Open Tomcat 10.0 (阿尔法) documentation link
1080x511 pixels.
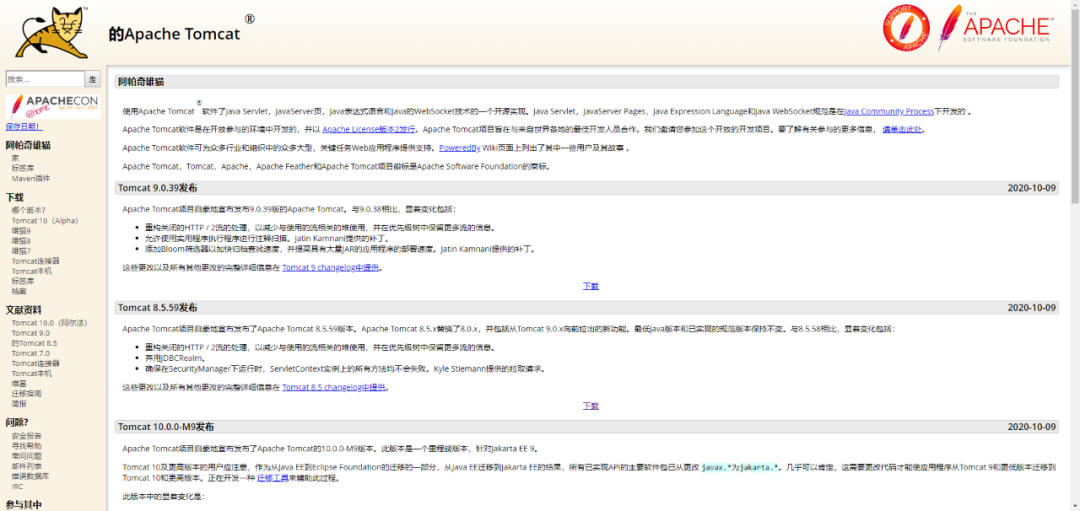point(49,322)
